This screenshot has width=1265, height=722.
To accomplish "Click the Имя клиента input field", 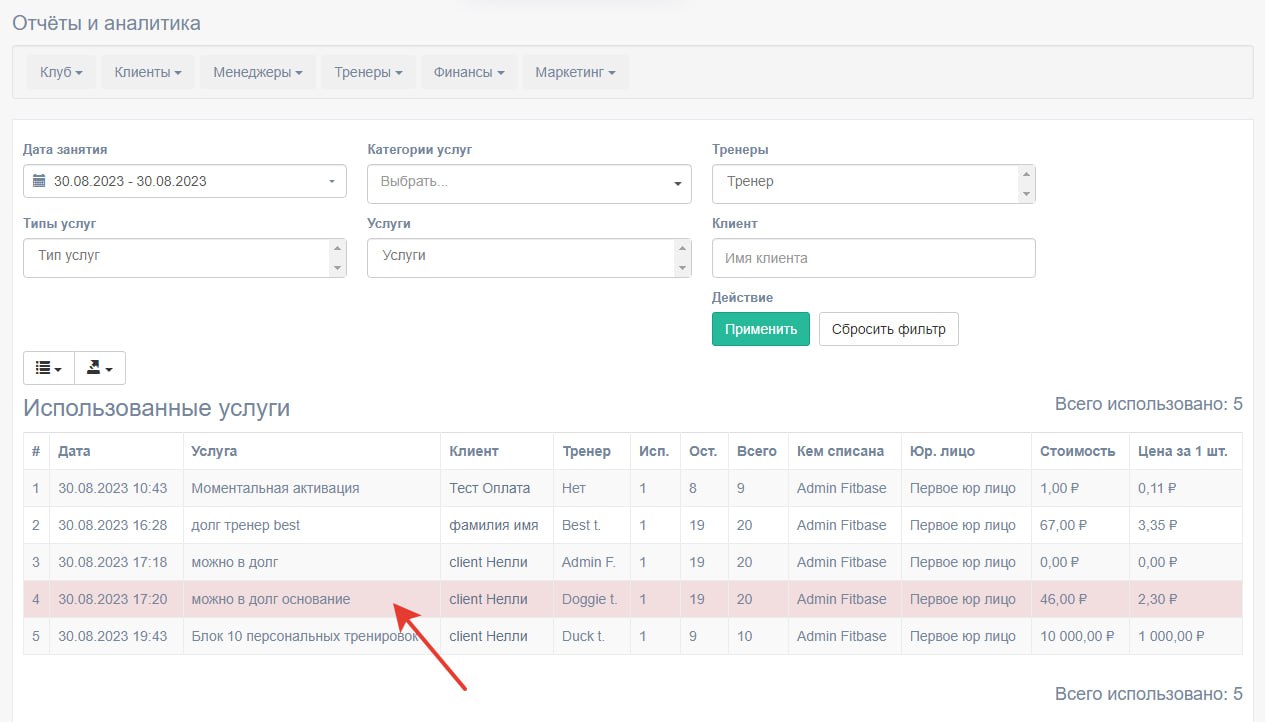I will coord(873,258).
